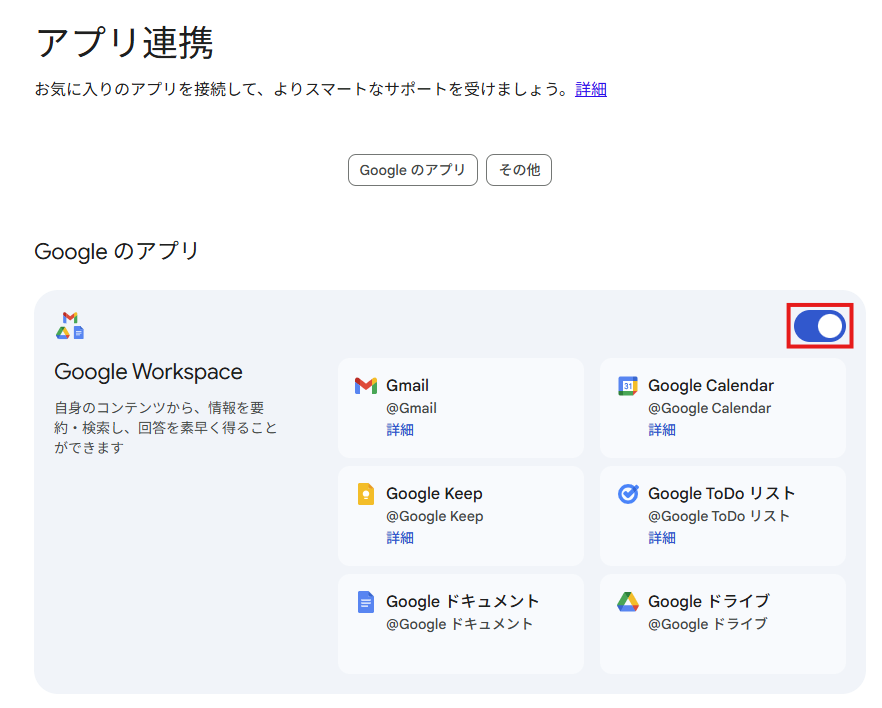Click the Google ドライブ card title
882x708 pixels.
(708, 602)
